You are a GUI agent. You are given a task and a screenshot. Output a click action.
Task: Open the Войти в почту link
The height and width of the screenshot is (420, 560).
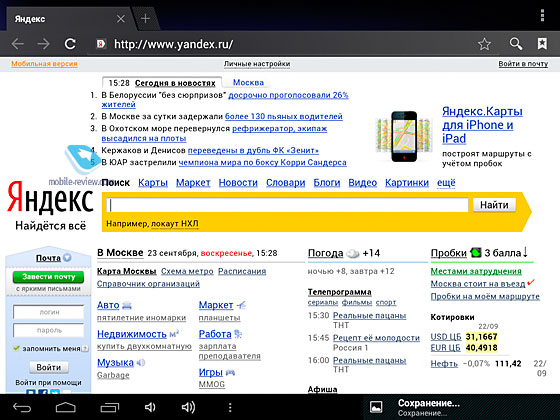pyautogui.click(x=523, y=64)
